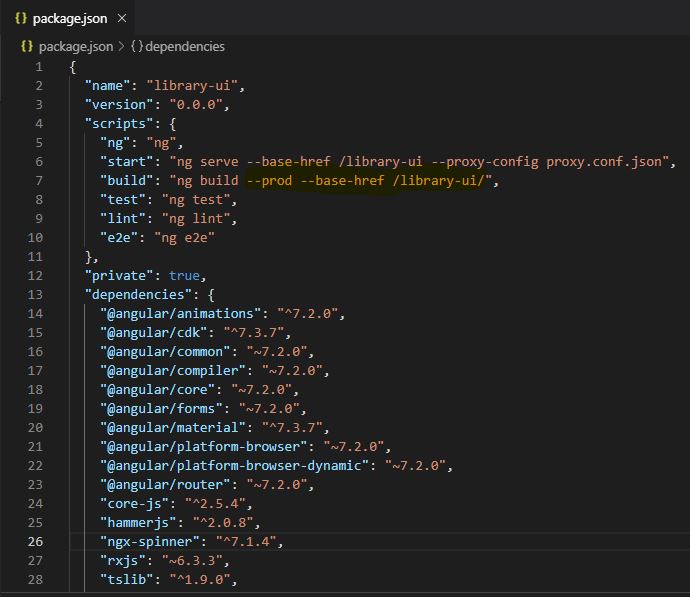This screenshot has width=690, height=597.
Task: Select the package.json editor tab label
Action: click(70, 19)
